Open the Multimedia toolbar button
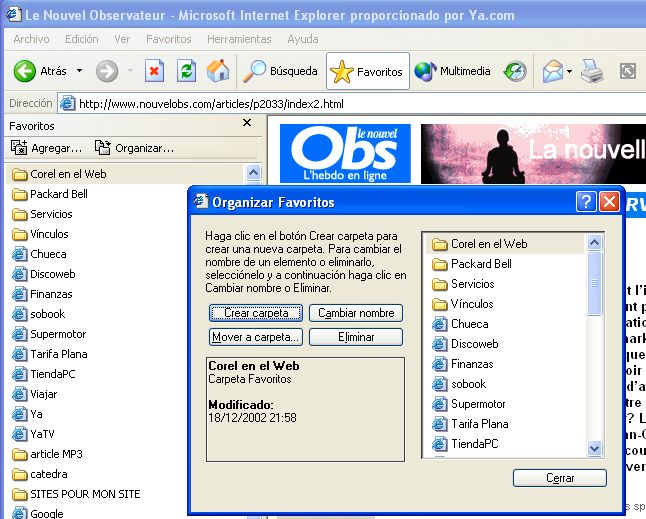Viewport: 646px width, 519px height. click(452, 71)
